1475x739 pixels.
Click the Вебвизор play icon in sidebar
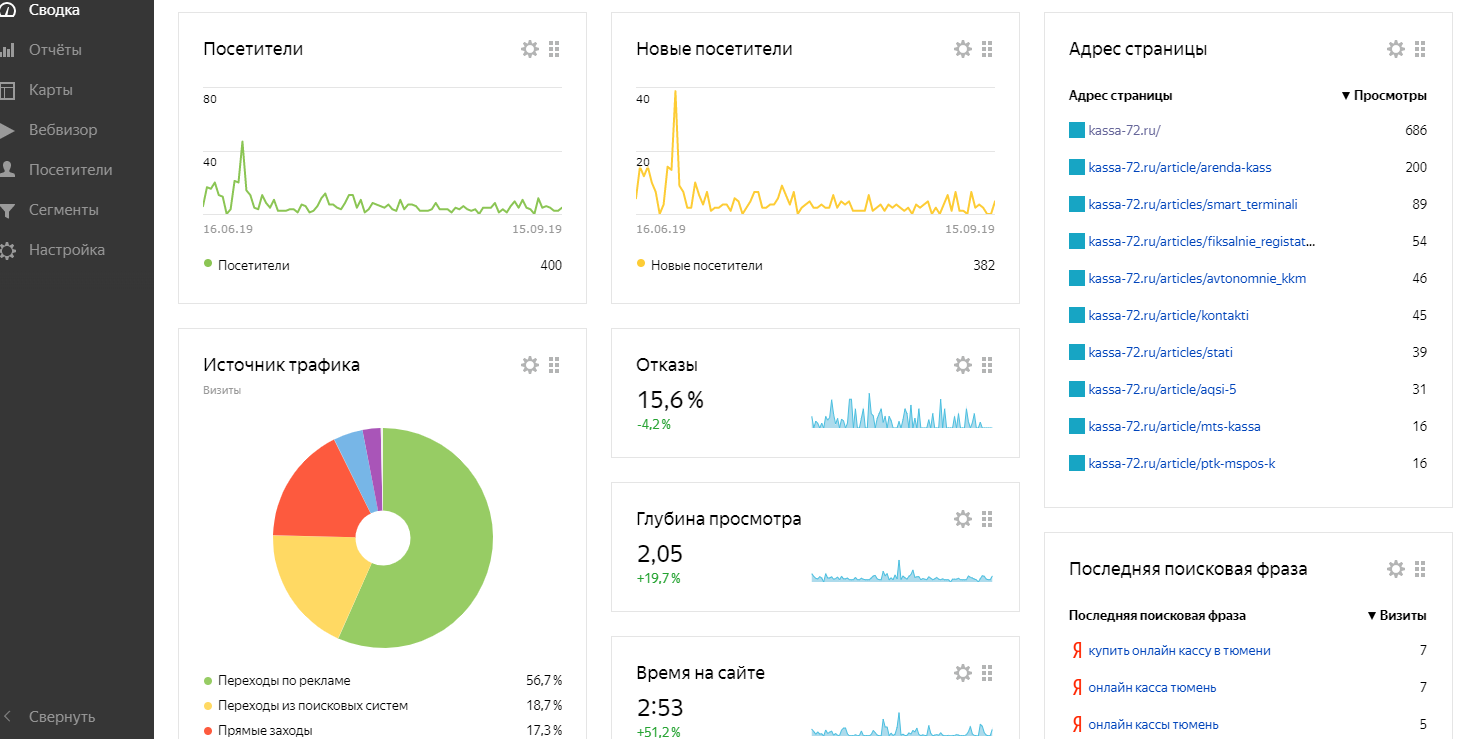point(7,130)
